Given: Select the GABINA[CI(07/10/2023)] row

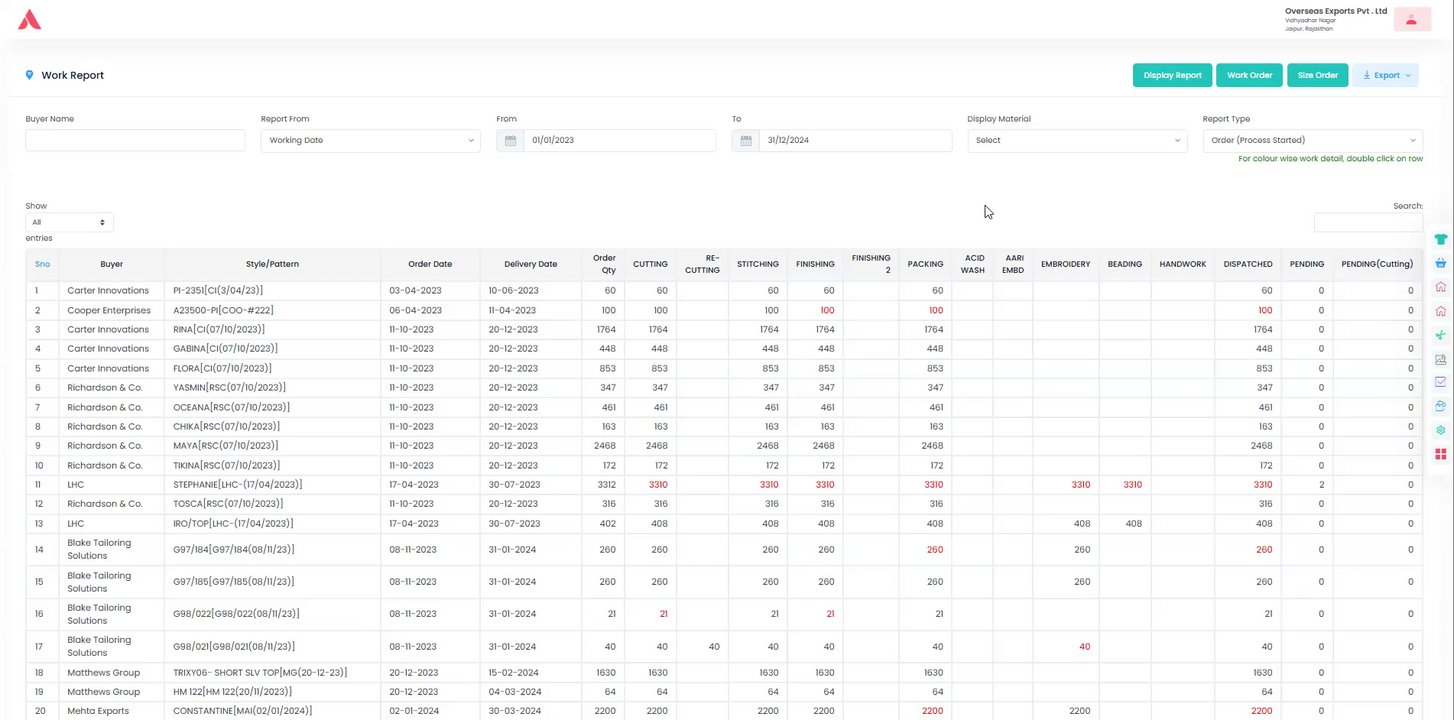Looking at the screenshot, I should 724,349.
